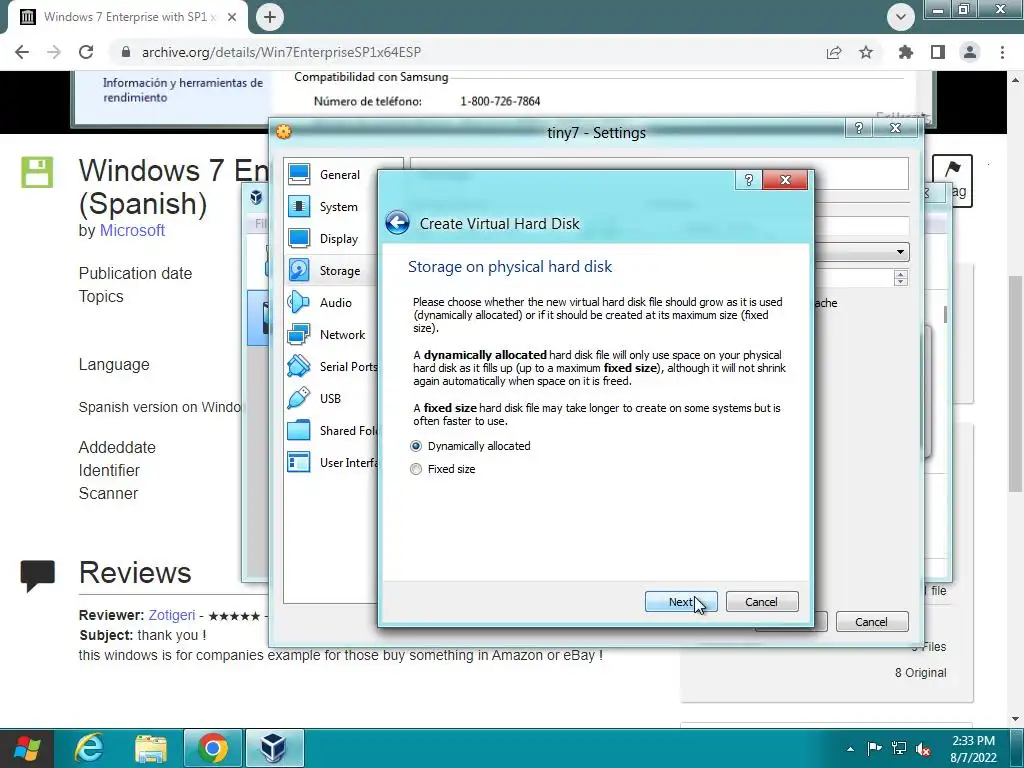Reload the archive.org page
The width and height of the screenshot is (1024, 768).
[86, 52]
